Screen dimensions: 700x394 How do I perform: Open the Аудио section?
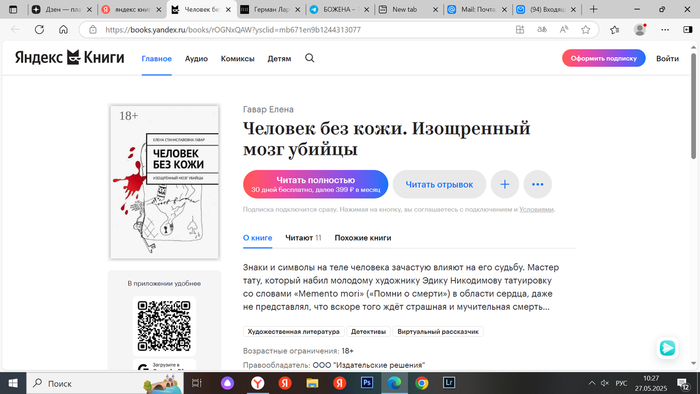click(x=196, y=58)
